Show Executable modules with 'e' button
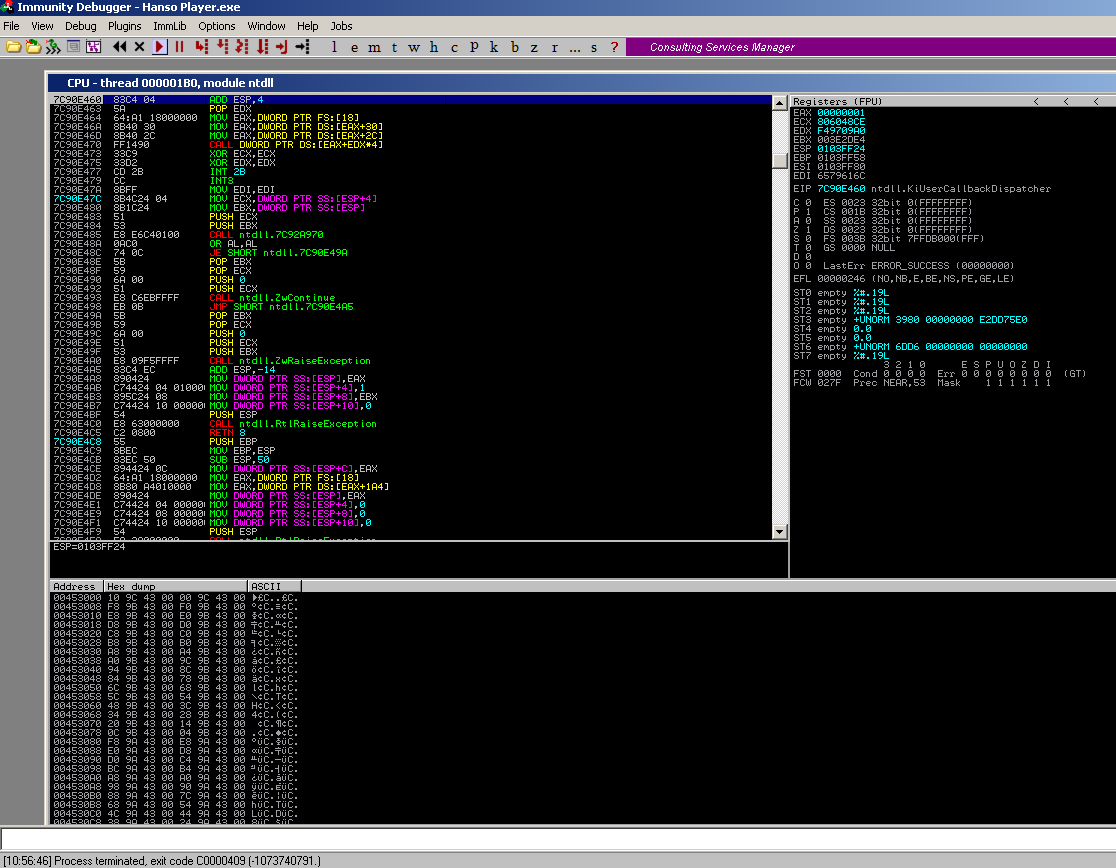 pos(354,47)
